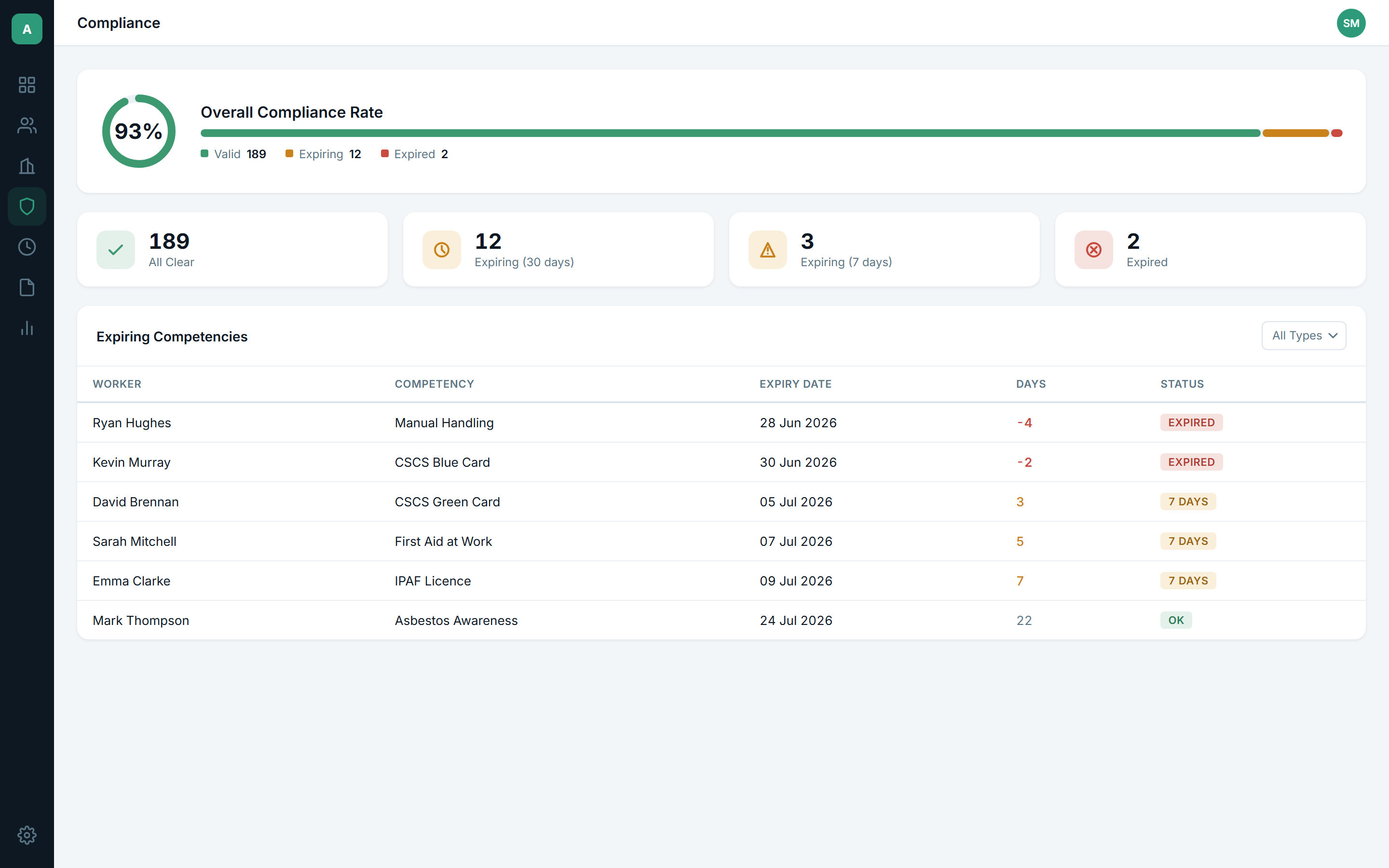Open the SM user avatar menu

click(x=1350, y=23)
